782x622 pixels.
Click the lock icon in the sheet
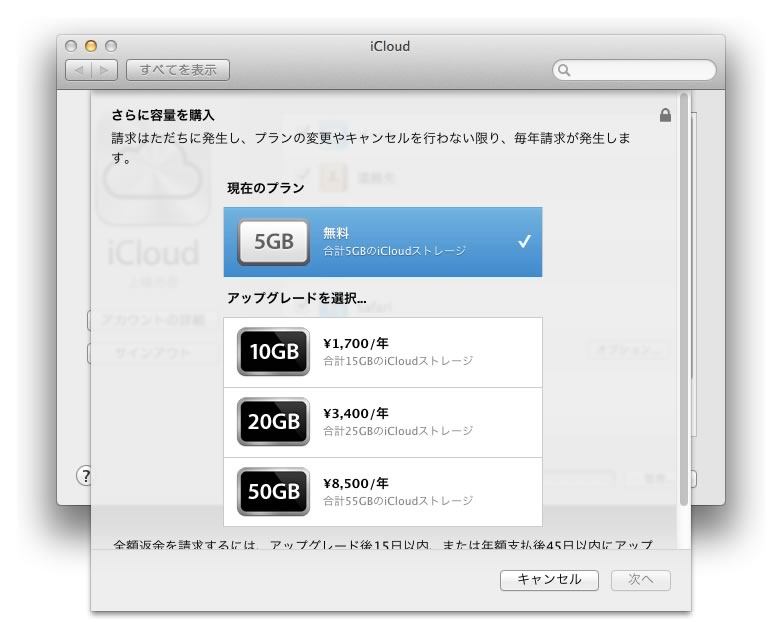665,115
